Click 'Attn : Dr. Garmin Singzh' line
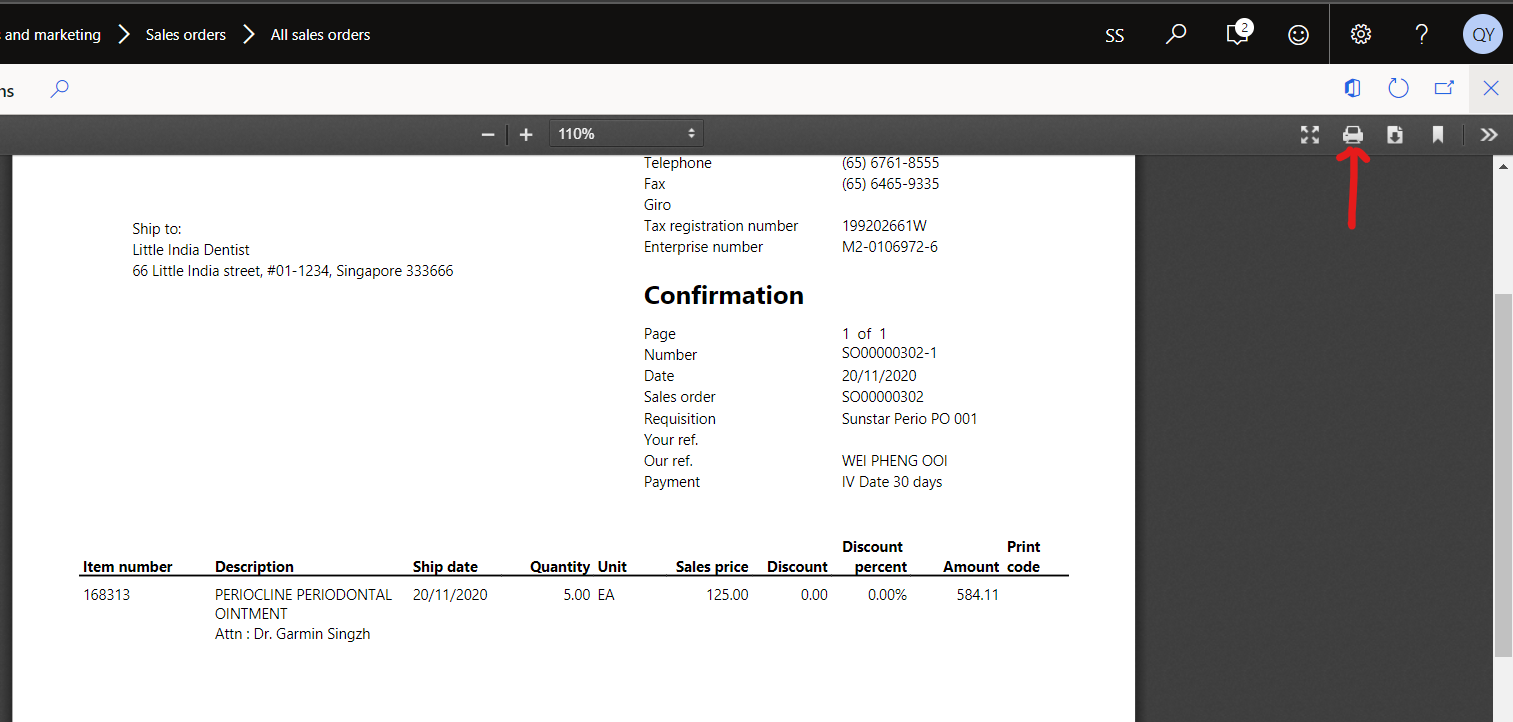Viewport: 1513px width, 722px height. point(292,634)
